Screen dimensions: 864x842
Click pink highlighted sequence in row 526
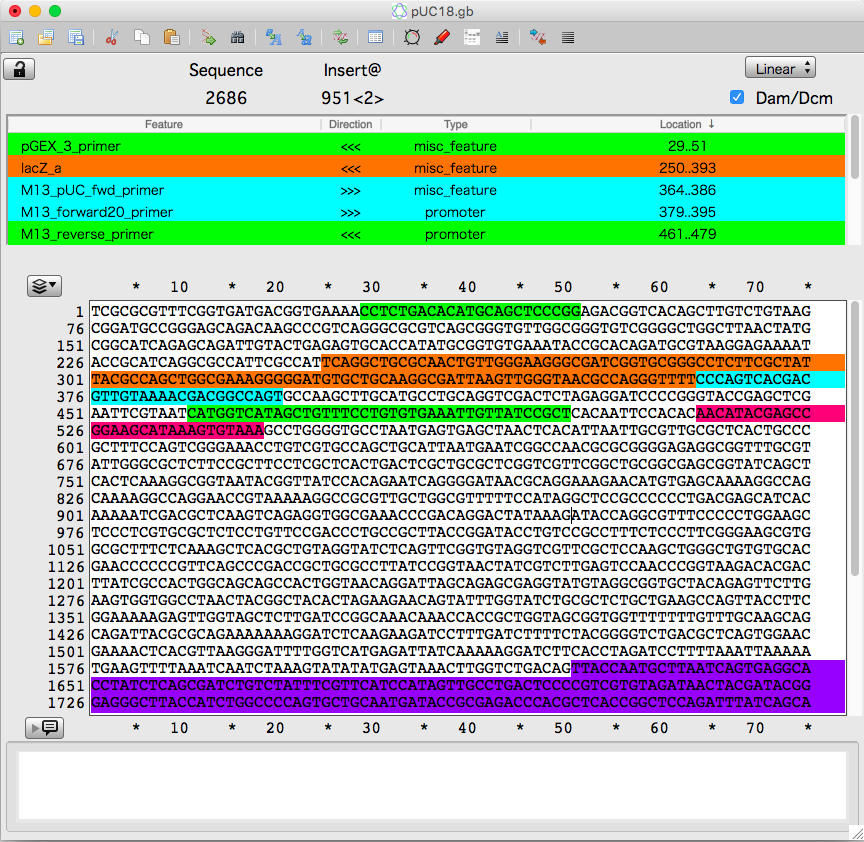click(177, 430)
